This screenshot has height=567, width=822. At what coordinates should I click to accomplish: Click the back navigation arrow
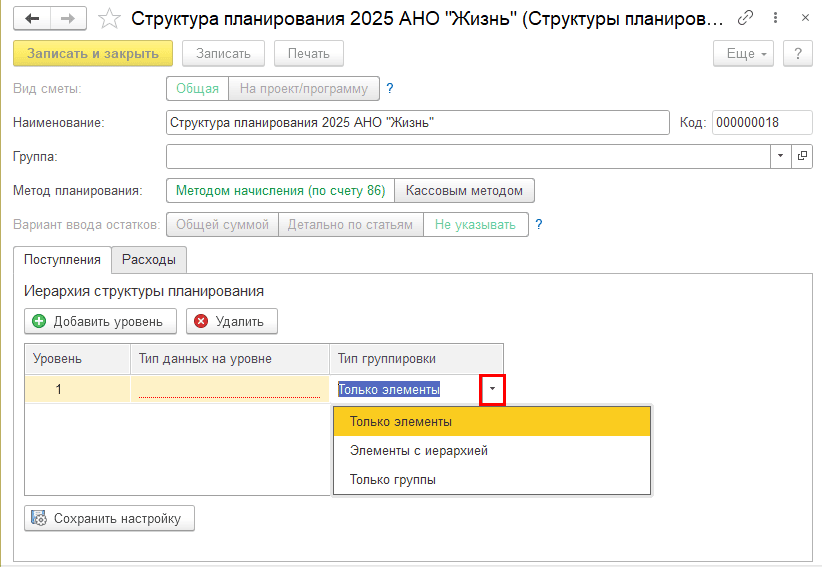32,18
